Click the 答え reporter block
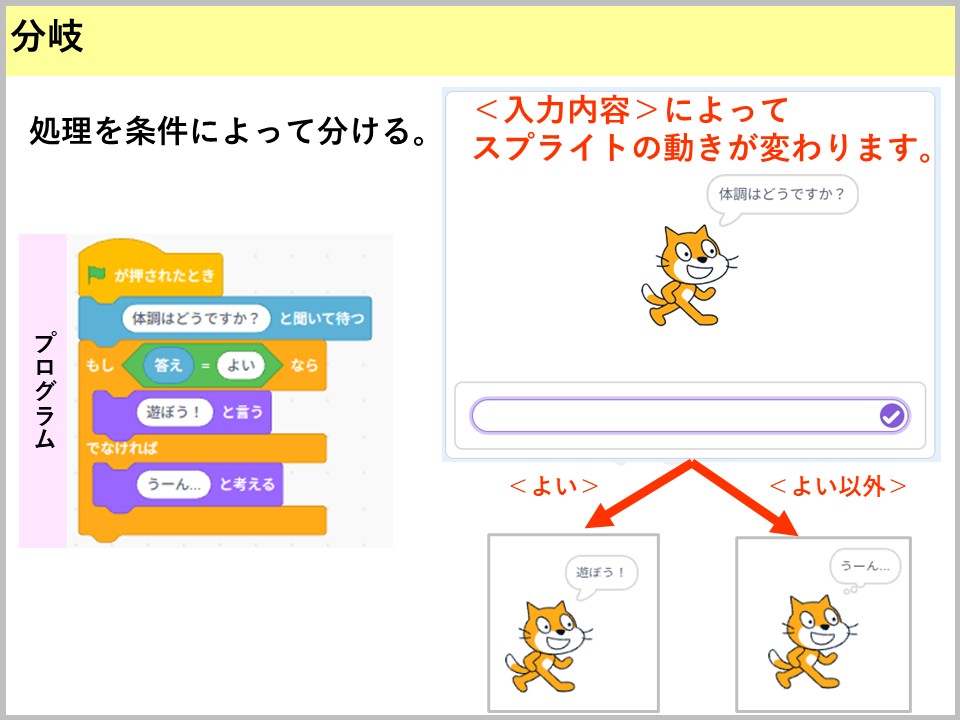 168,366
